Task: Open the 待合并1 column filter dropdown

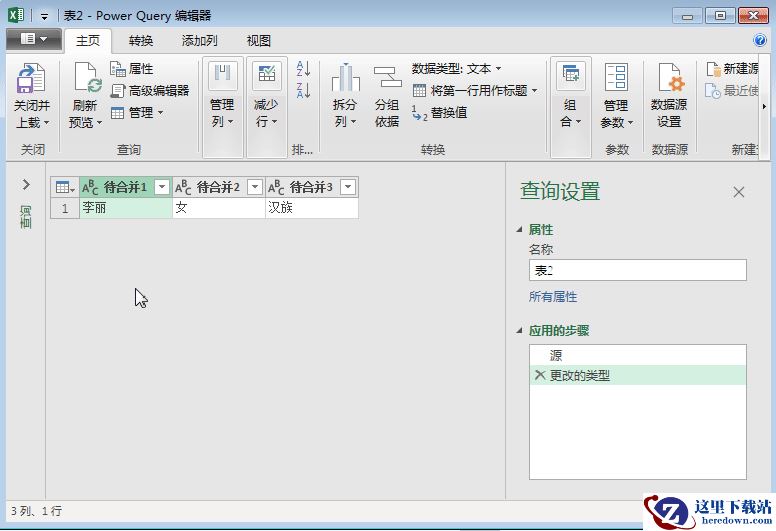Action: [x=162, y=187]
